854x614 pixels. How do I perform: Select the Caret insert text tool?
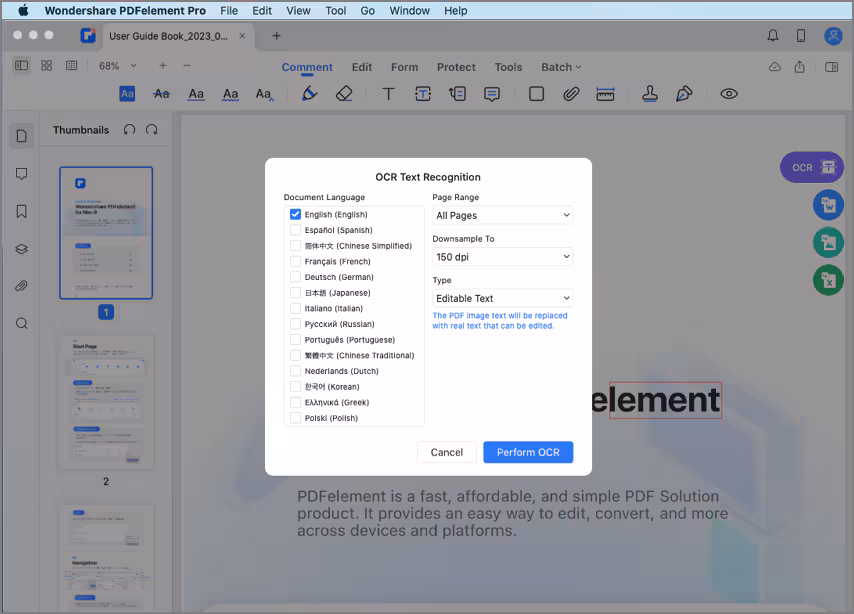265,94
